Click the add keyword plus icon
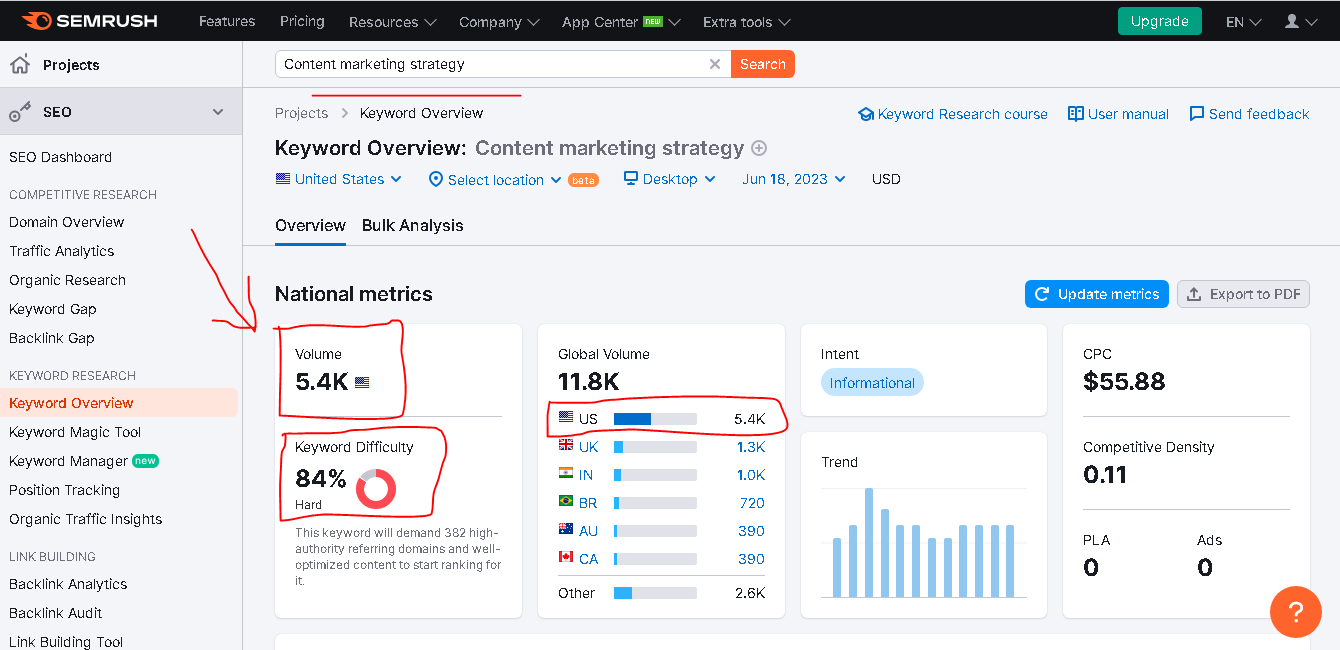This screenshot has height=650, width=1340. 759,148
